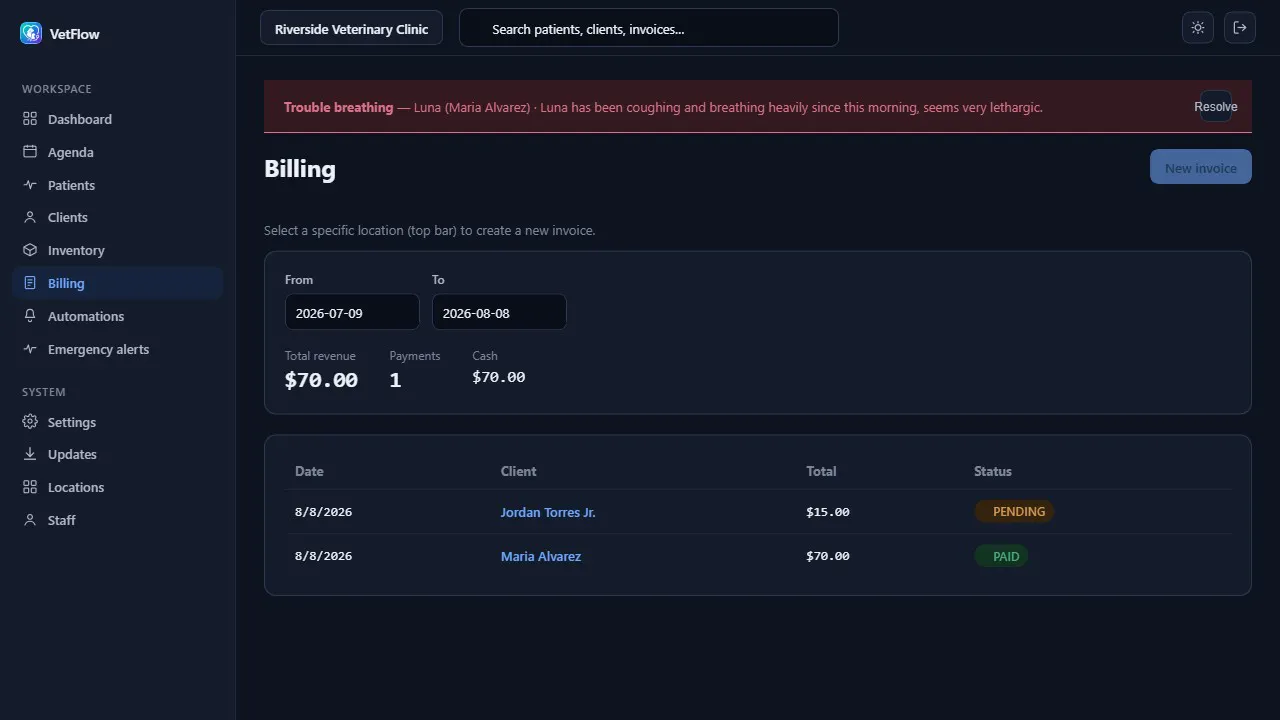Click the VetFlow logo icon
Screen dimensions: 1280x720
pyautogui.click(x=31, y=33)
